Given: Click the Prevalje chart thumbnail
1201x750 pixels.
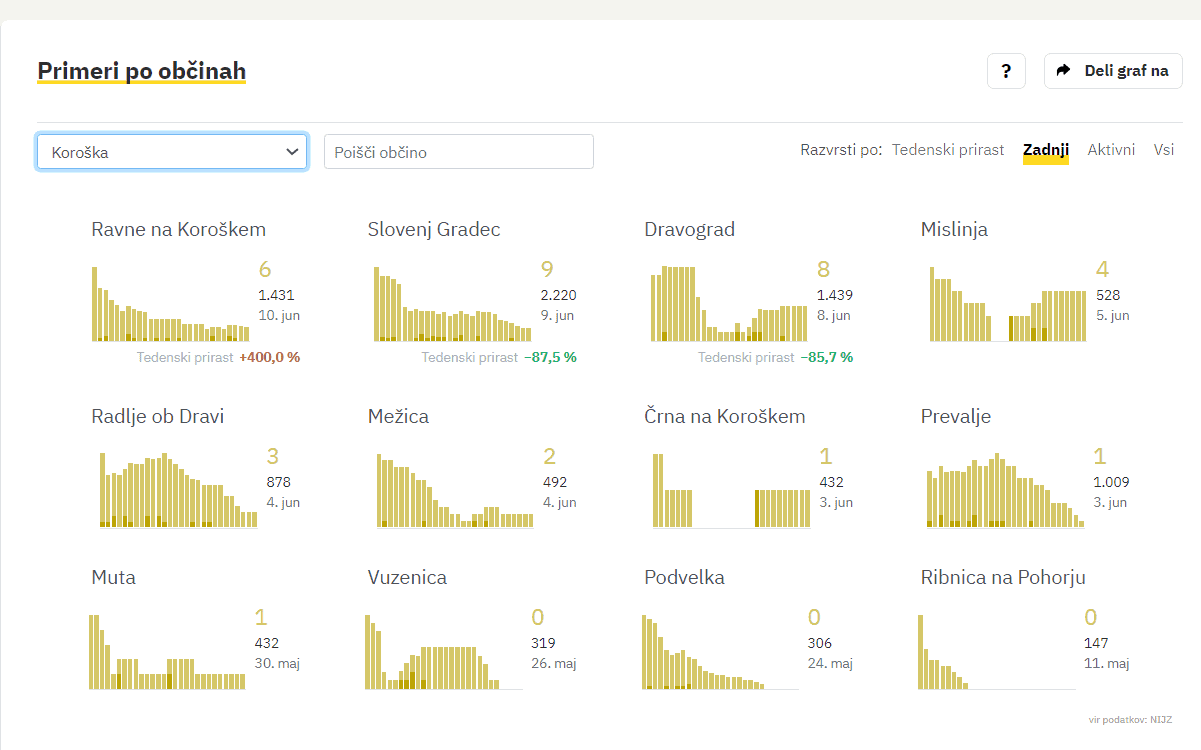Looking at the screenshot, I should [x=1003, y=490].
